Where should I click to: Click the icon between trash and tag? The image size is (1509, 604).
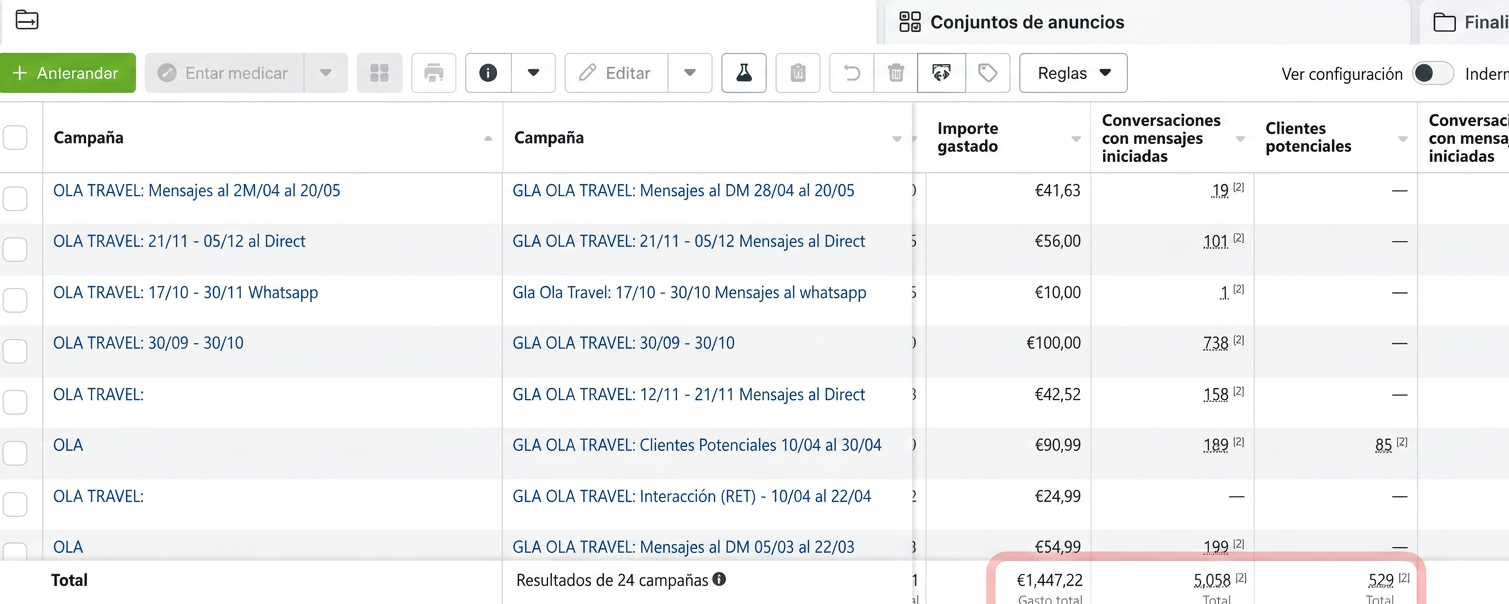pyautogui.click(x=941, y=73)
